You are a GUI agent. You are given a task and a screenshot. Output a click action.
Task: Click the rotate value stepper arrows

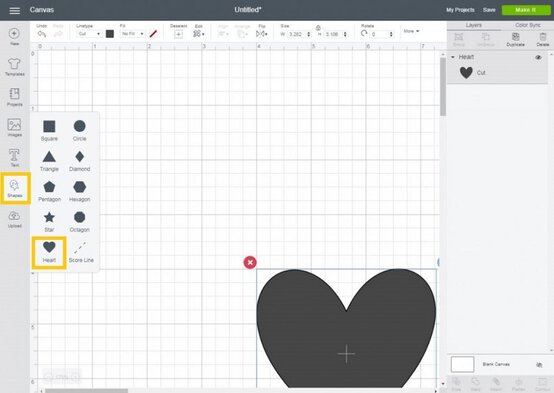[x=391, y=34]
